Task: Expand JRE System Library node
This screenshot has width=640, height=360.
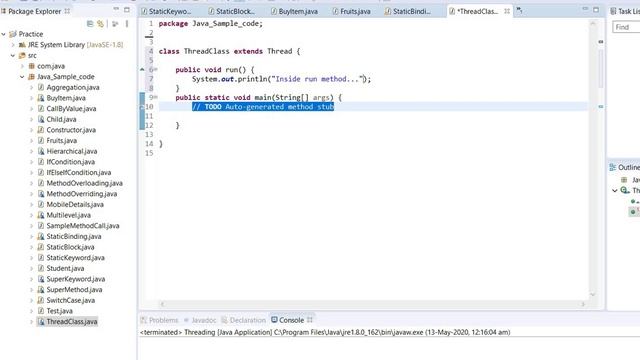Action: click(13, 44)
